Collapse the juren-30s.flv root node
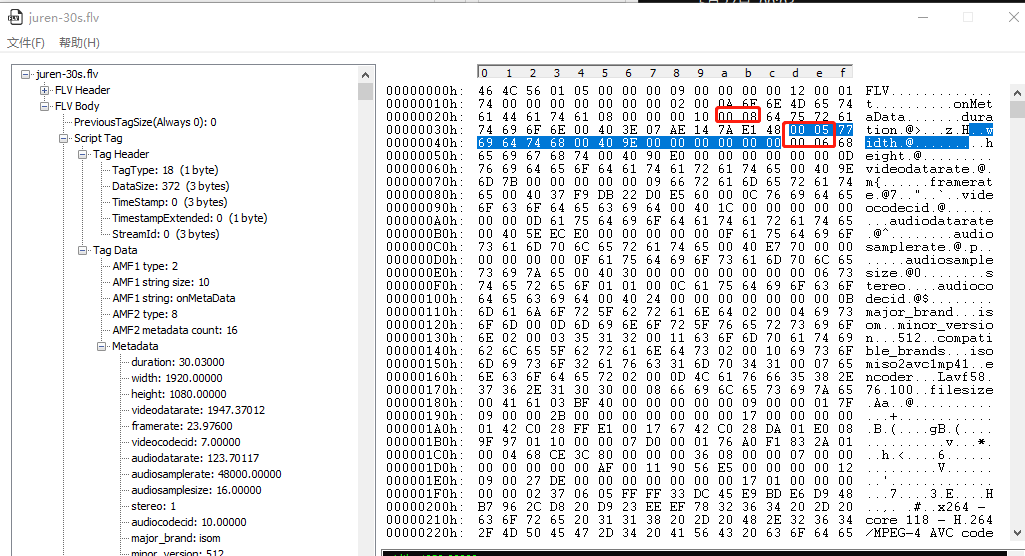The width and height of the screenshot is (1025, 556). coord(26,75)
